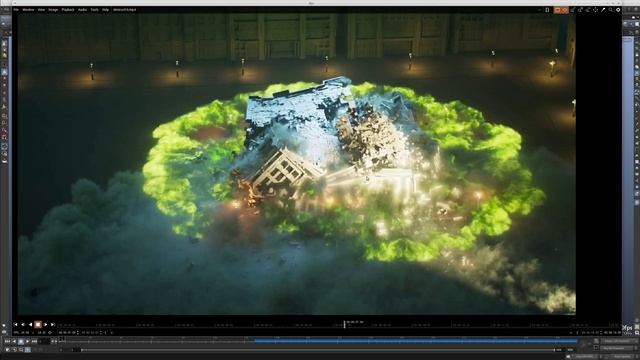Image resolution: width=640 pixels, height=360 pixels.
Task: Play backward in the MPlay viewer
Action: click(x=30, y=324)
